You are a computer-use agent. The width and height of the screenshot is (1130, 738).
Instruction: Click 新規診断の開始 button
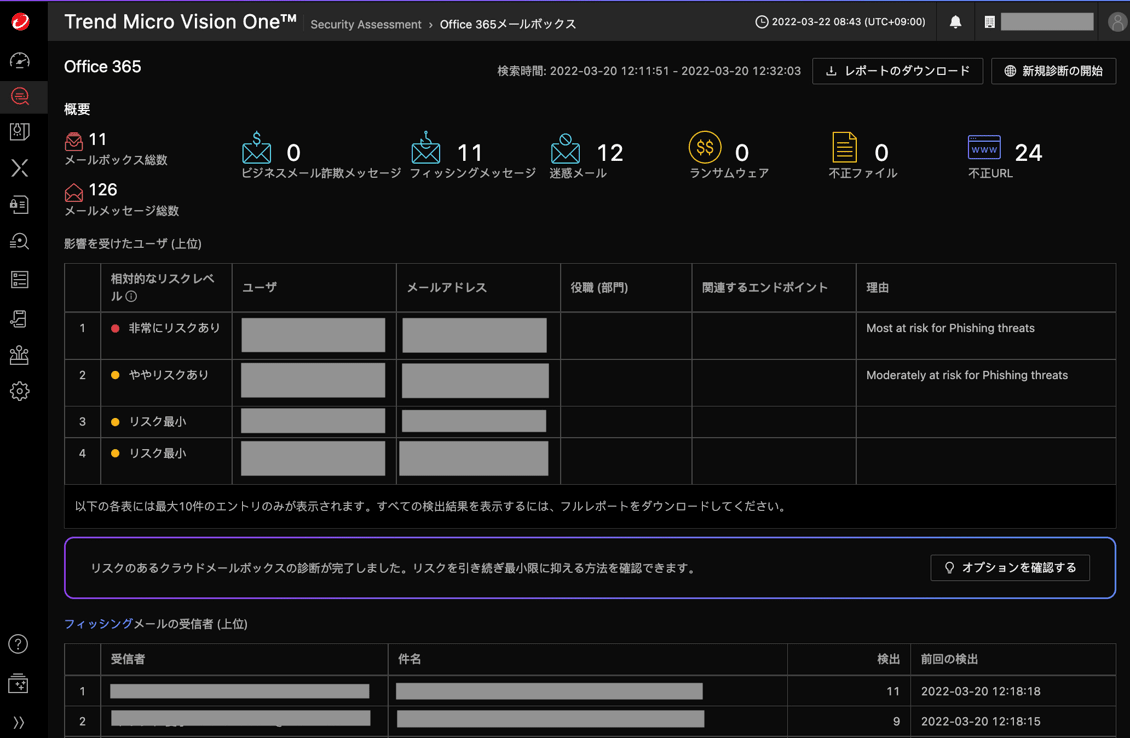[1053, 71]
